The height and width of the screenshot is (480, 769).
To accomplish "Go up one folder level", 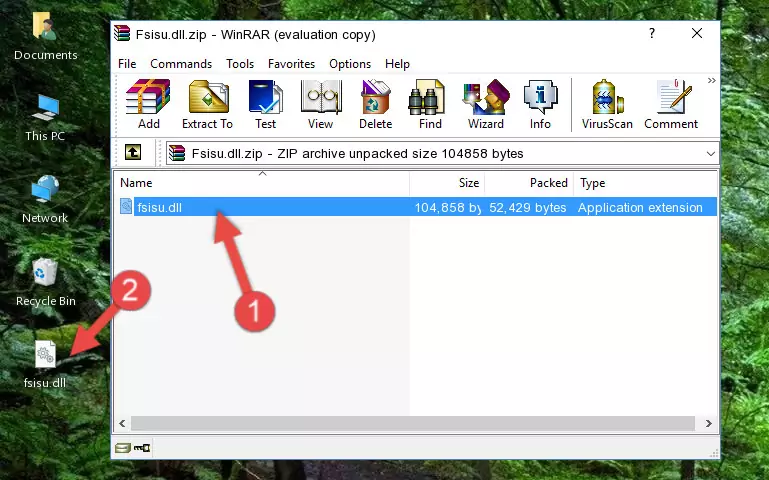I will point(133,152).
